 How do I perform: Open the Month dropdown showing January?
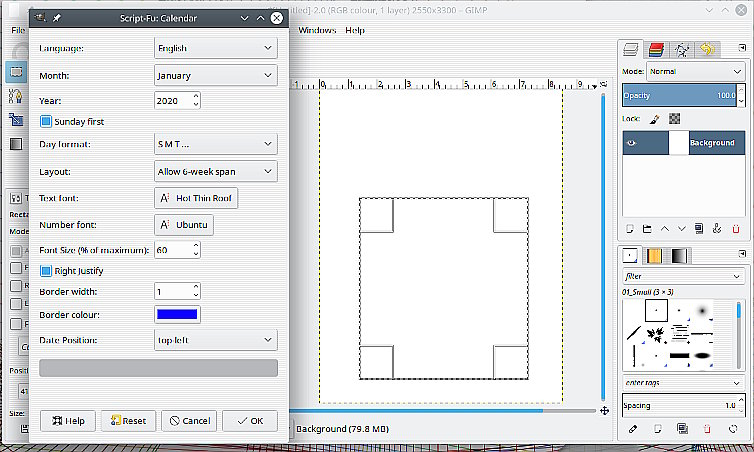point(215,75)
